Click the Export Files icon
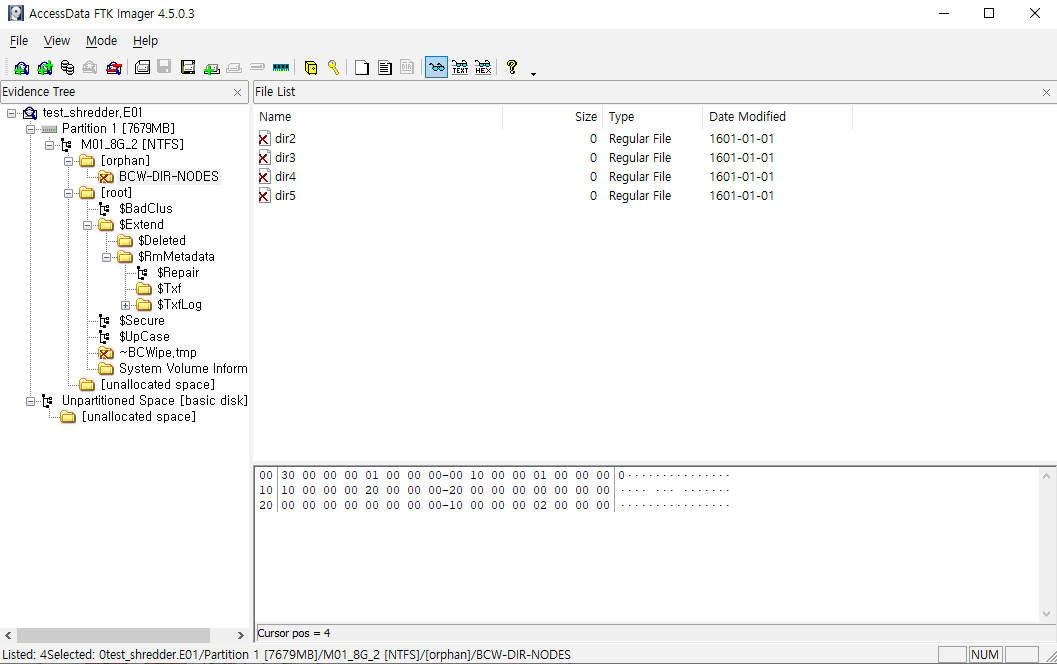This screenshot has height=664, width=1057. pyautogui.click(x=362, y=67)
